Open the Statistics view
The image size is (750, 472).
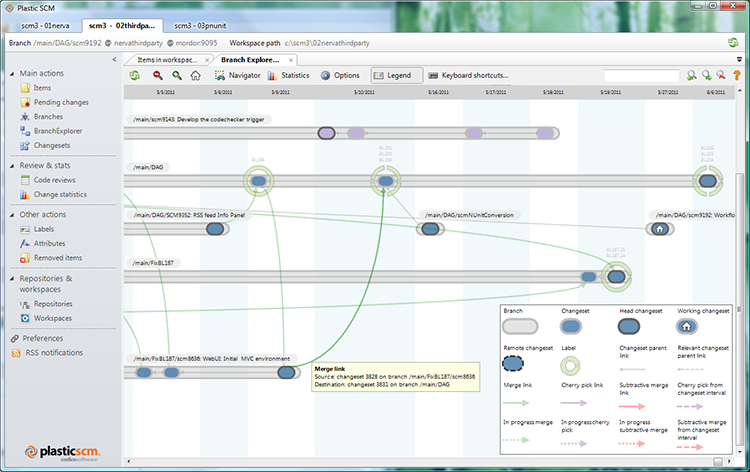[288, 76]
